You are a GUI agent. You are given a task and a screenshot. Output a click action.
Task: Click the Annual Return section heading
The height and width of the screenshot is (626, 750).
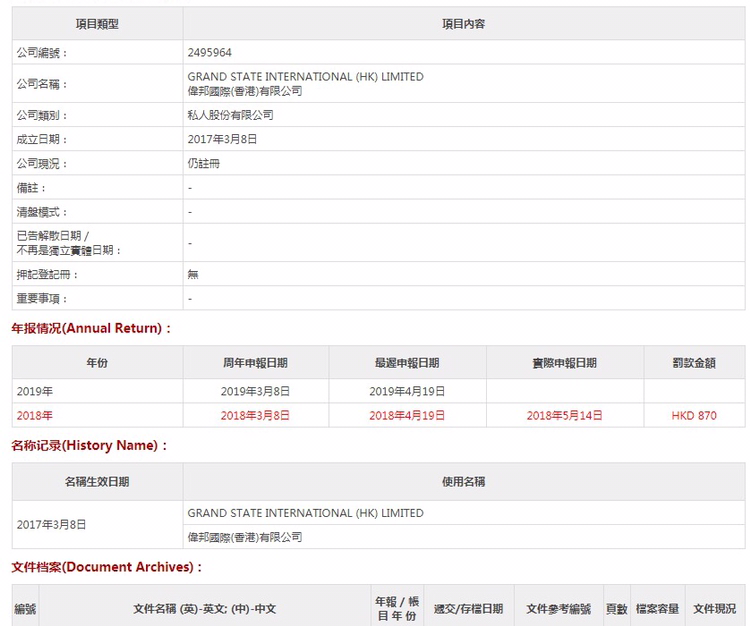[91, 329]
